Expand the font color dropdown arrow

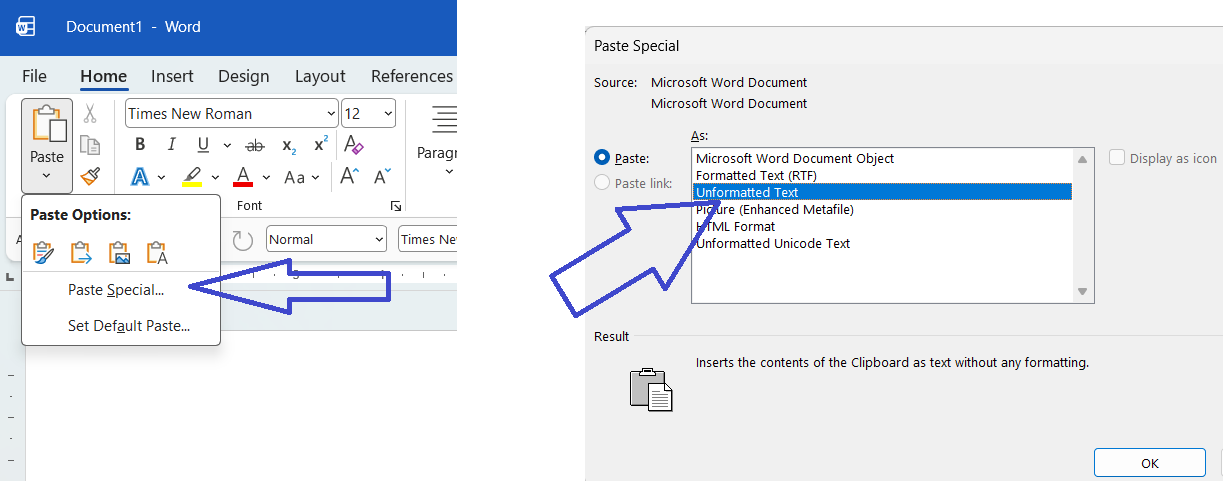266,177
